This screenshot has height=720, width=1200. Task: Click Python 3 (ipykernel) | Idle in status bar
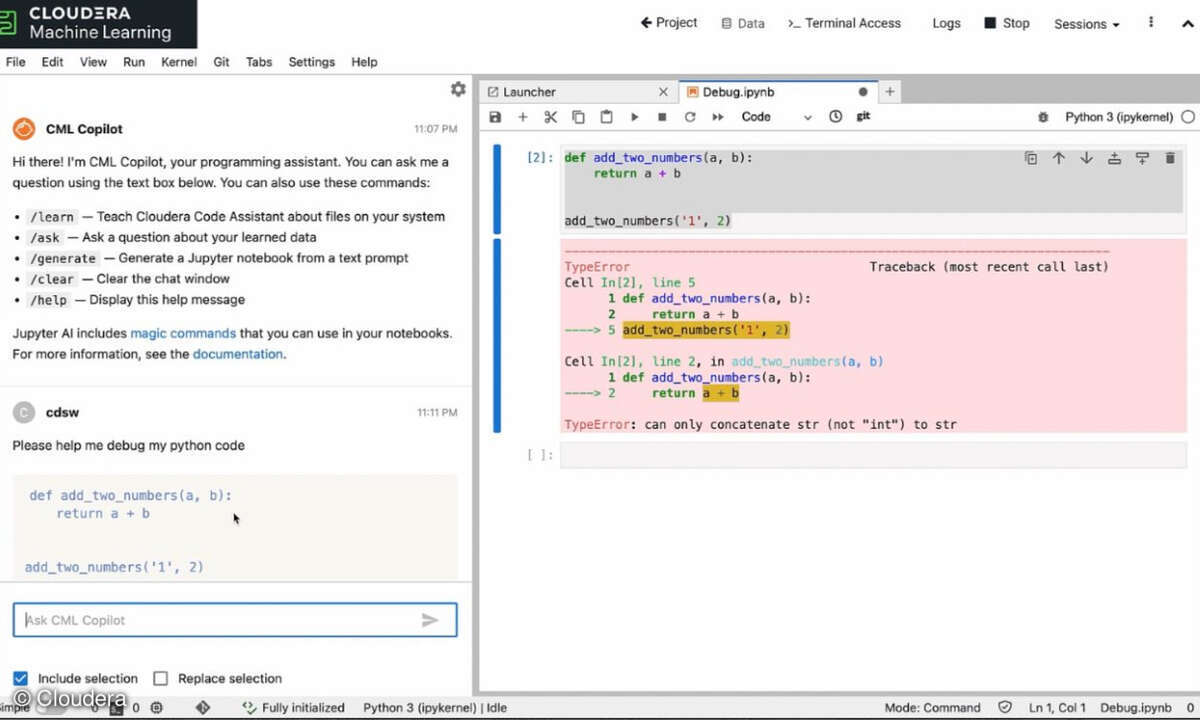click(x=435, y=708)
